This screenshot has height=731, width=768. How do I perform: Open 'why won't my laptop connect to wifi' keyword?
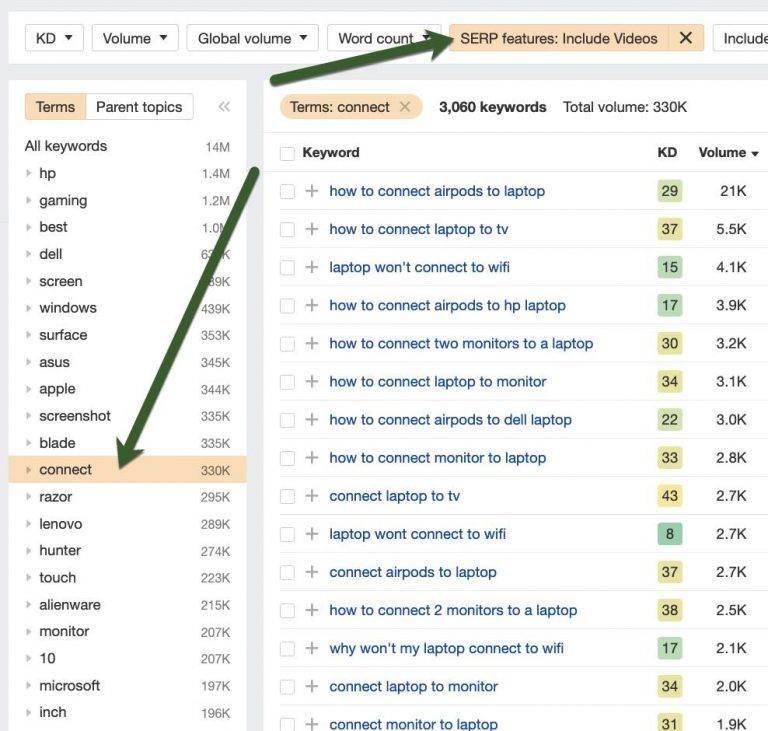coord(446,648)
